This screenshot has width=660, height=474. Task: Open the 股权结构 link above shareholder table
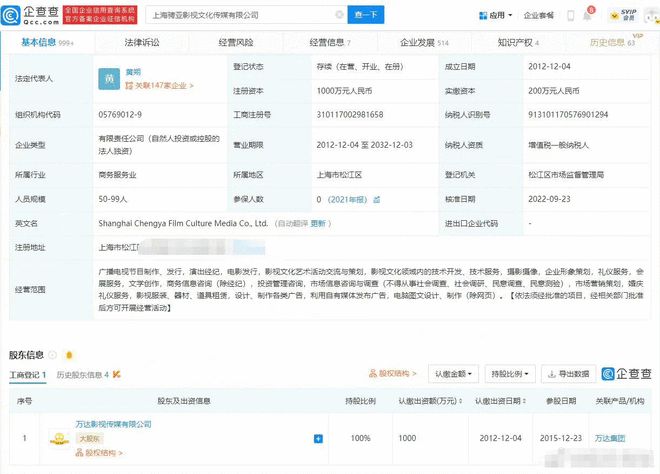[392, 373]
